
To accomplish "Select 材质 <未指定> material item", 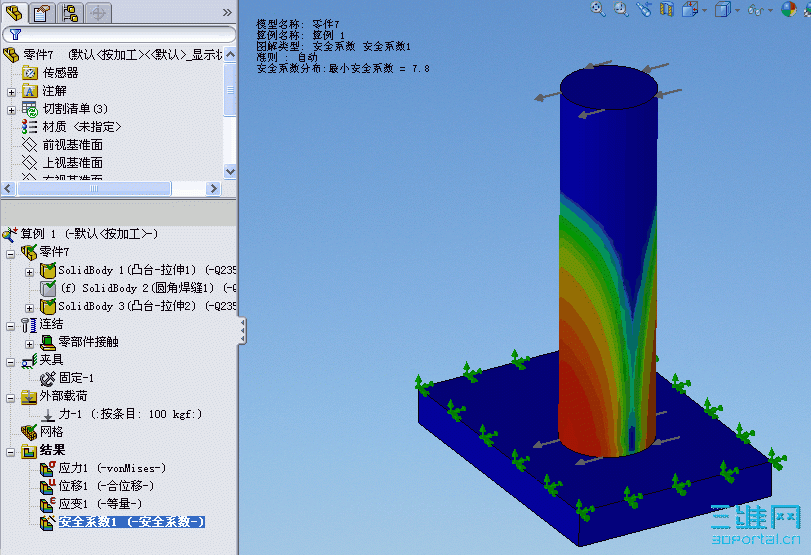I will pos(82,127).
